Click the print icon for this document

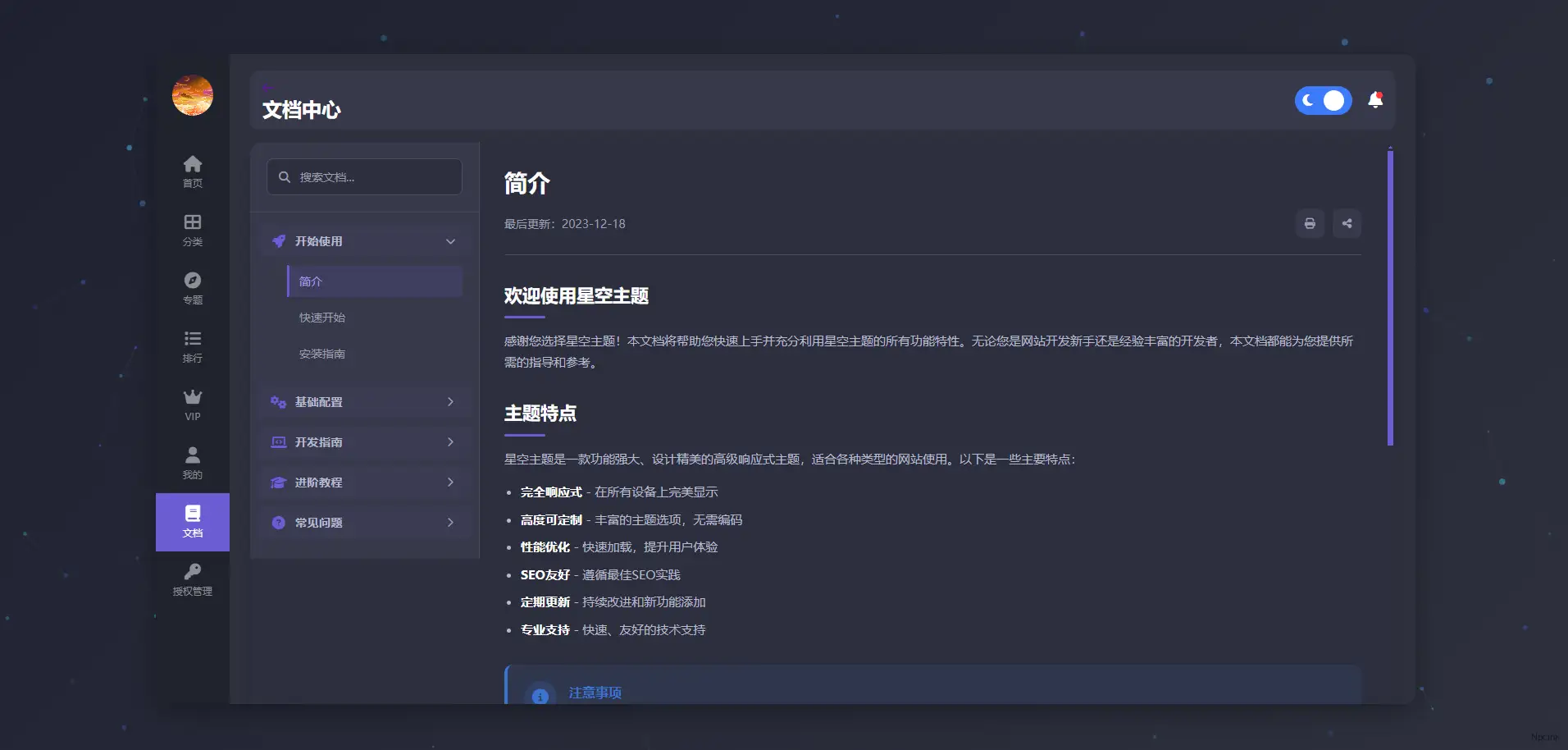1310,223
